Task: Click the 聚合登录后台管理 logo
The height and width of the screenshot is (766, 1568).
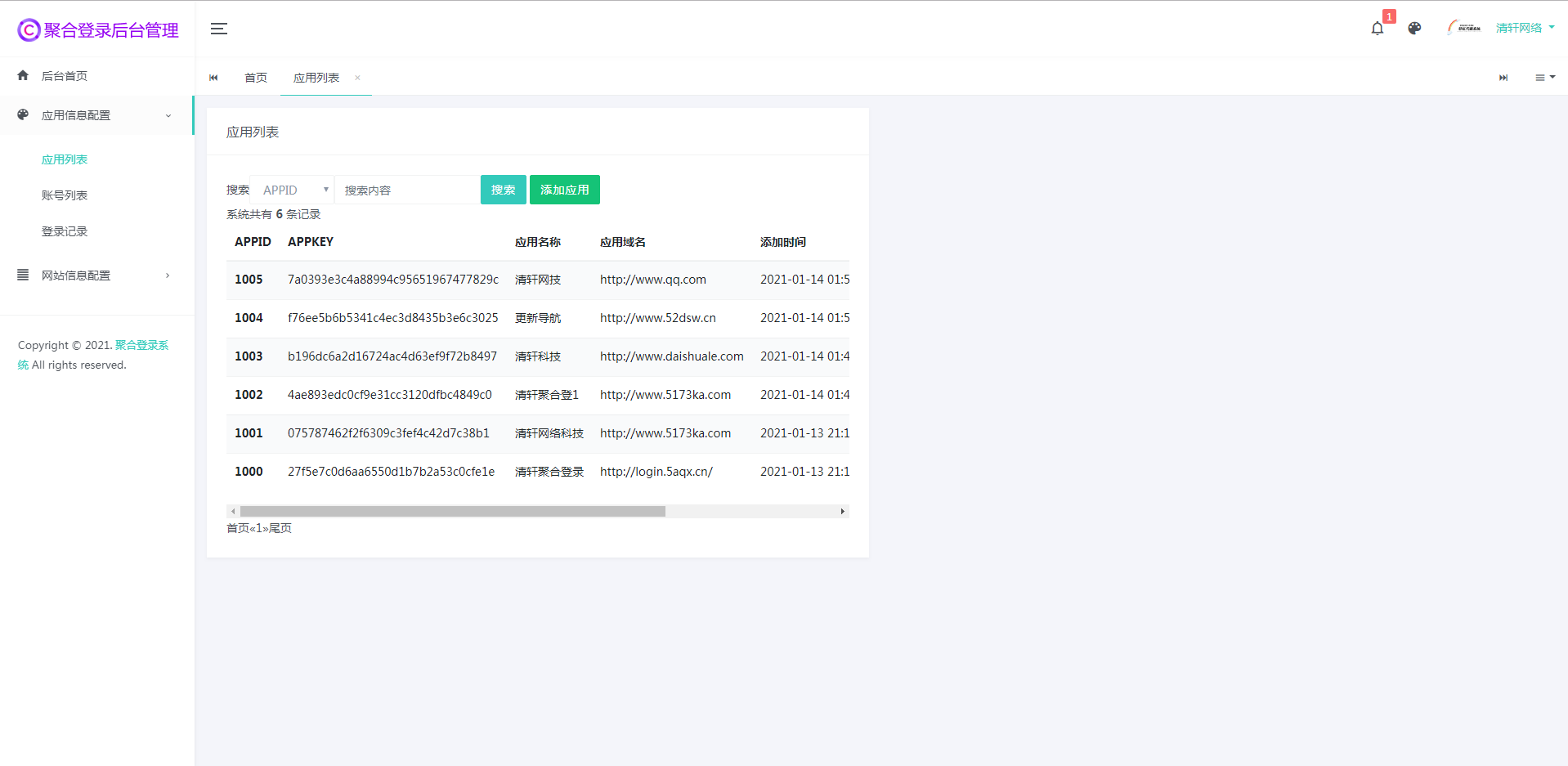Action: [98, 30]
